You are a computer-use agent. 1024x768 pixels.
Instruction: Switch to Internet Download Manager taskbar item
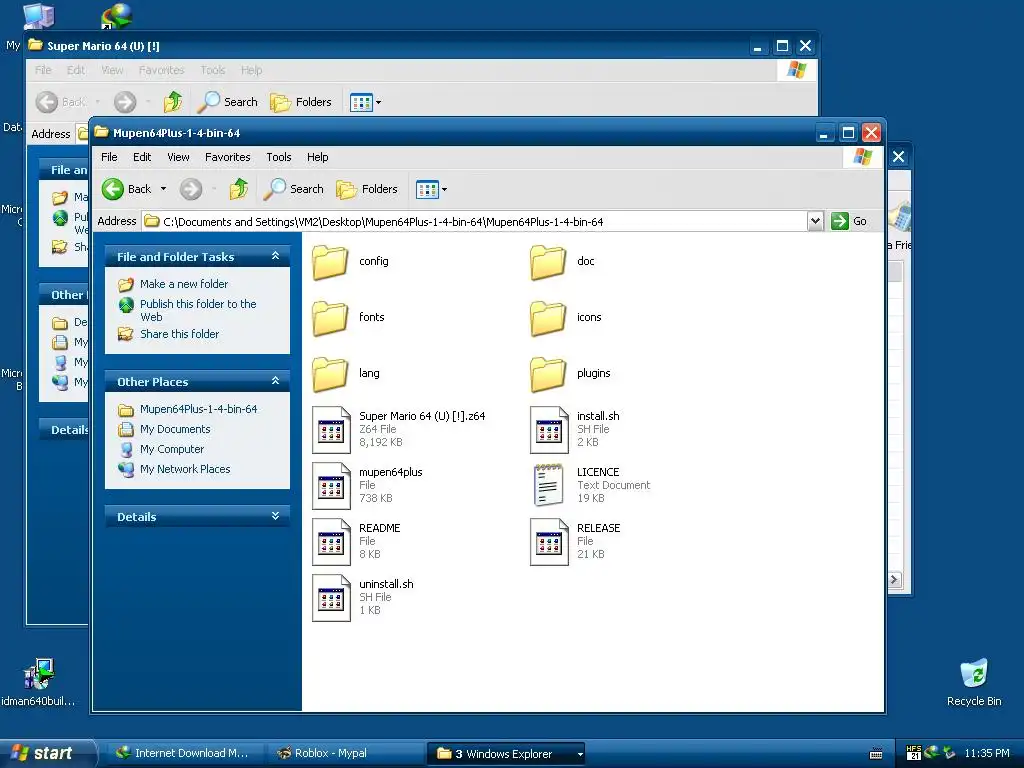[x=184, y=753]
